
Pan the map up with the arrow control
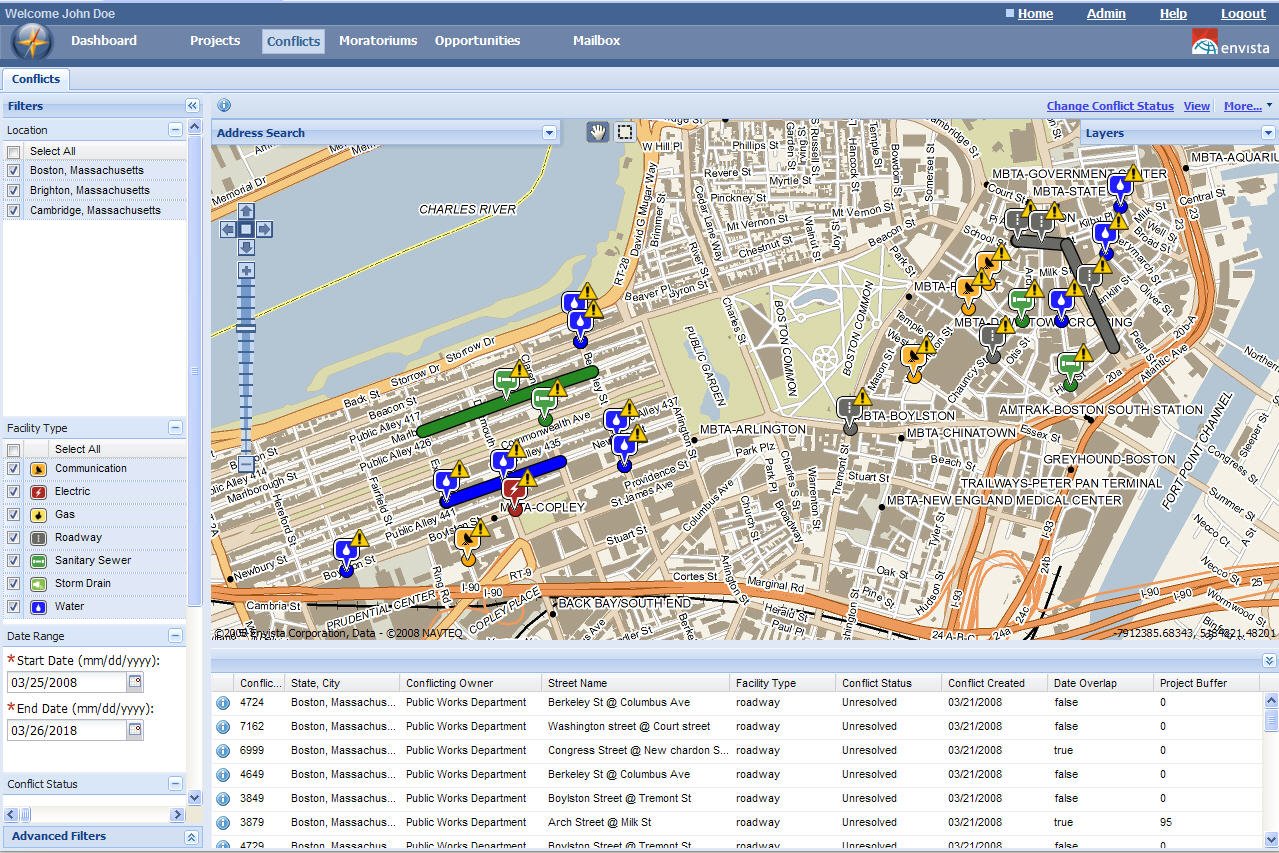(246, 211)
